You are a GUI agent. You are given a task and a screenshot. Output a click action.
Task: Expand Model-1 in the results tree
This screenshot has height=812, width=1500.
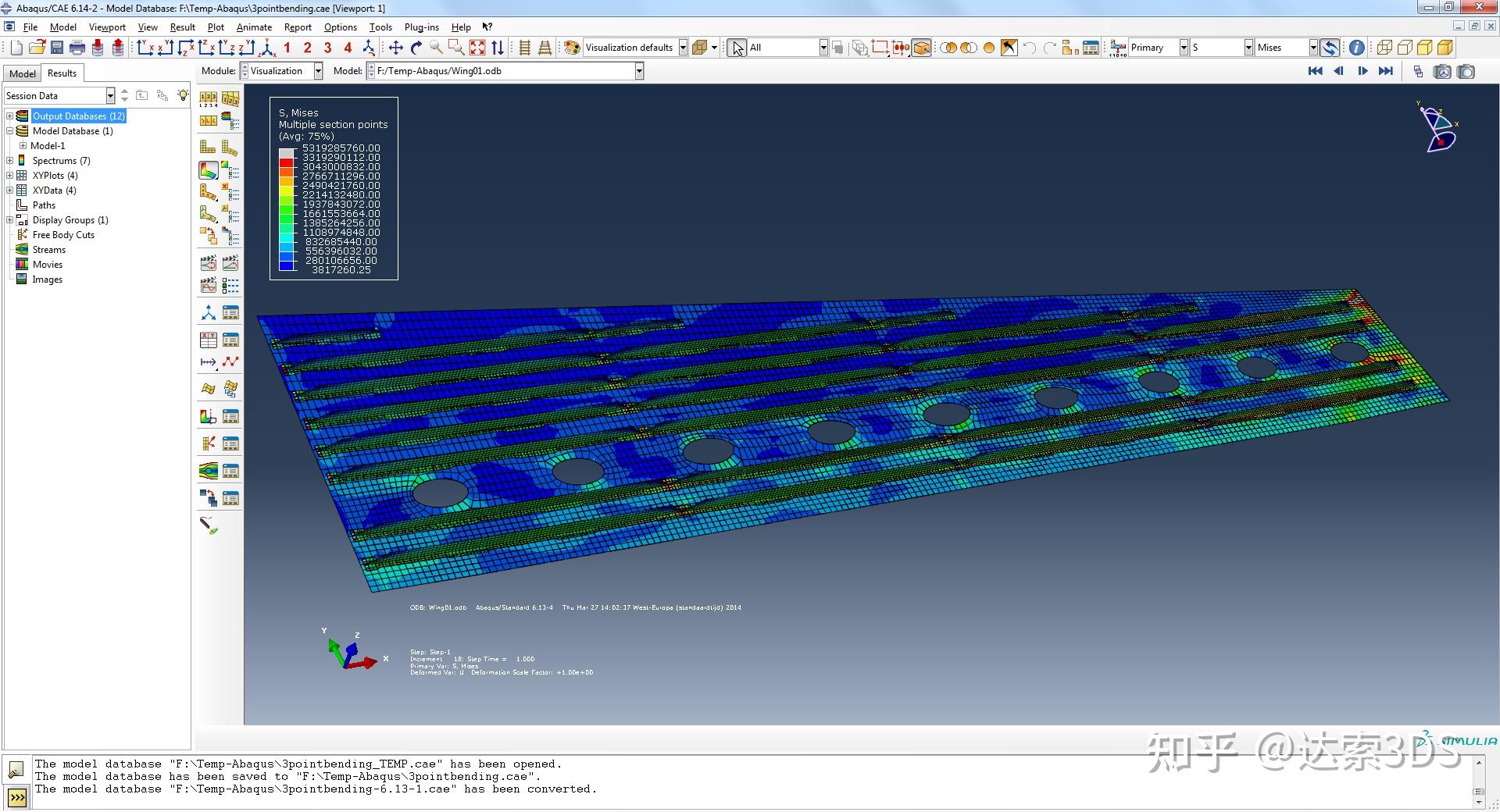(23, 145)
